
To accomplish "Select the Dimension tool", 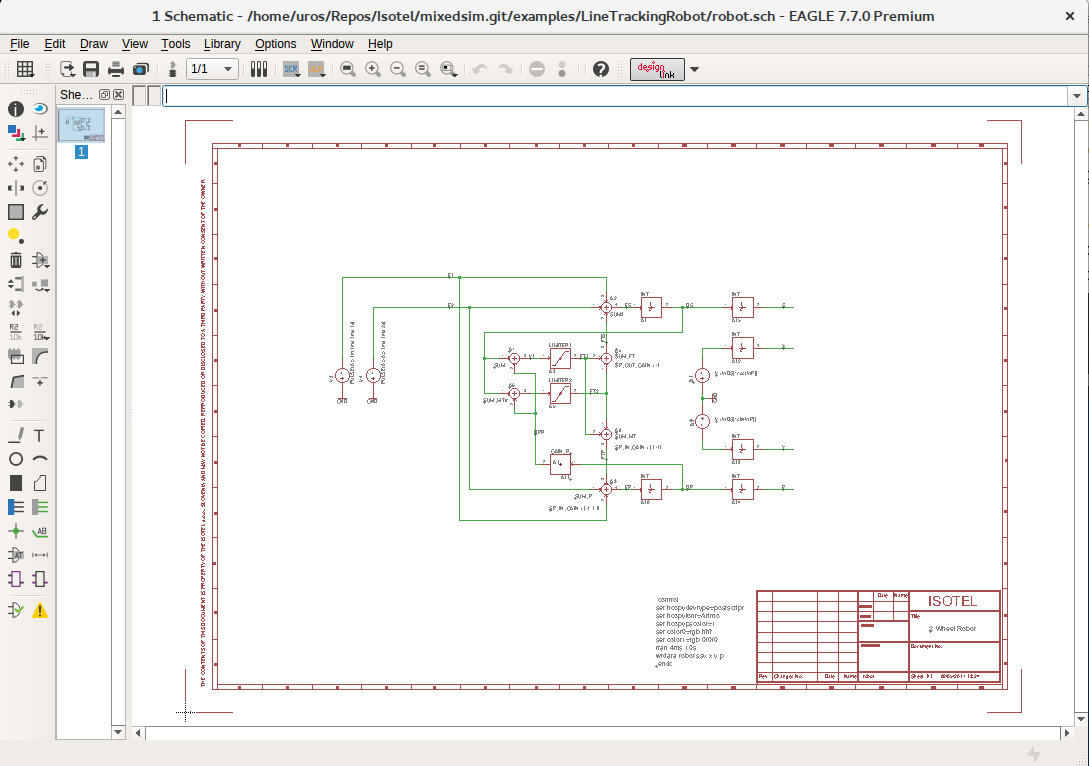I will pos(40,555).
